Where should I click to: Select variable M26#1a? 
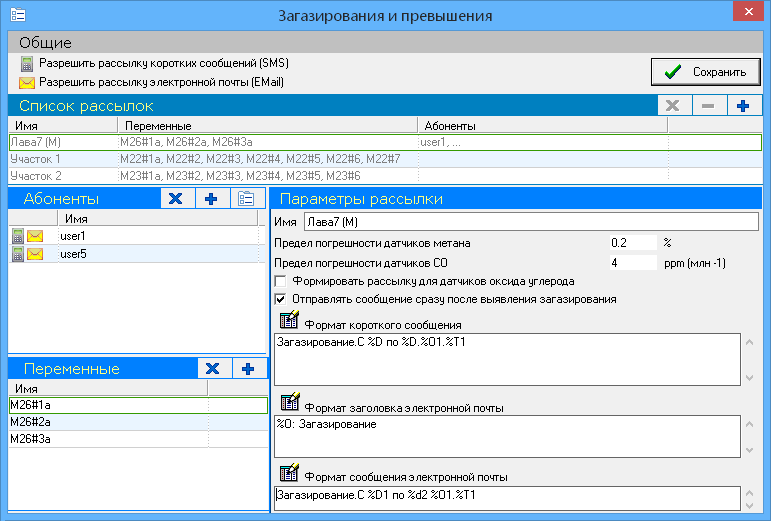(138, 405)
